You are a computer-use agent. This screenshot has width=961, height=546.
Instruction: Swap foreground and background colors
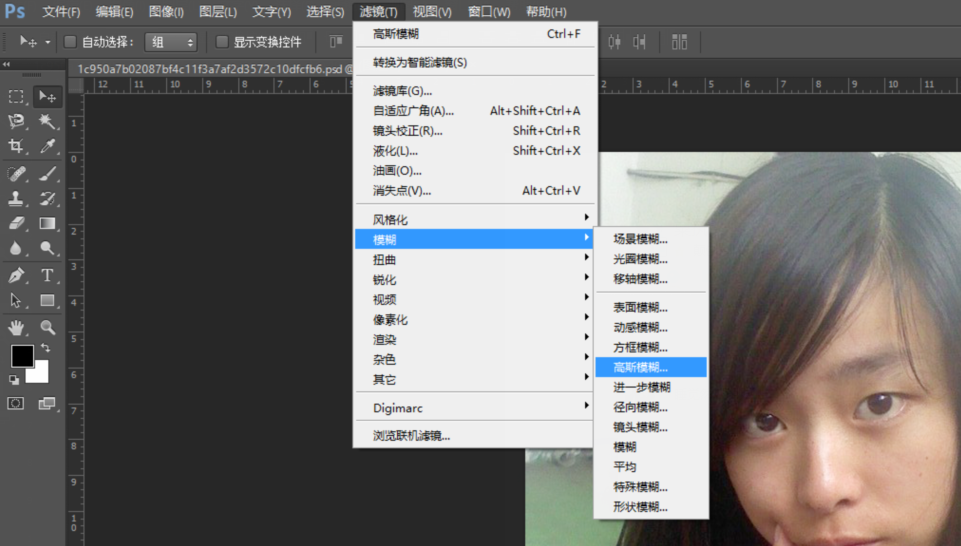click(45, 347)
